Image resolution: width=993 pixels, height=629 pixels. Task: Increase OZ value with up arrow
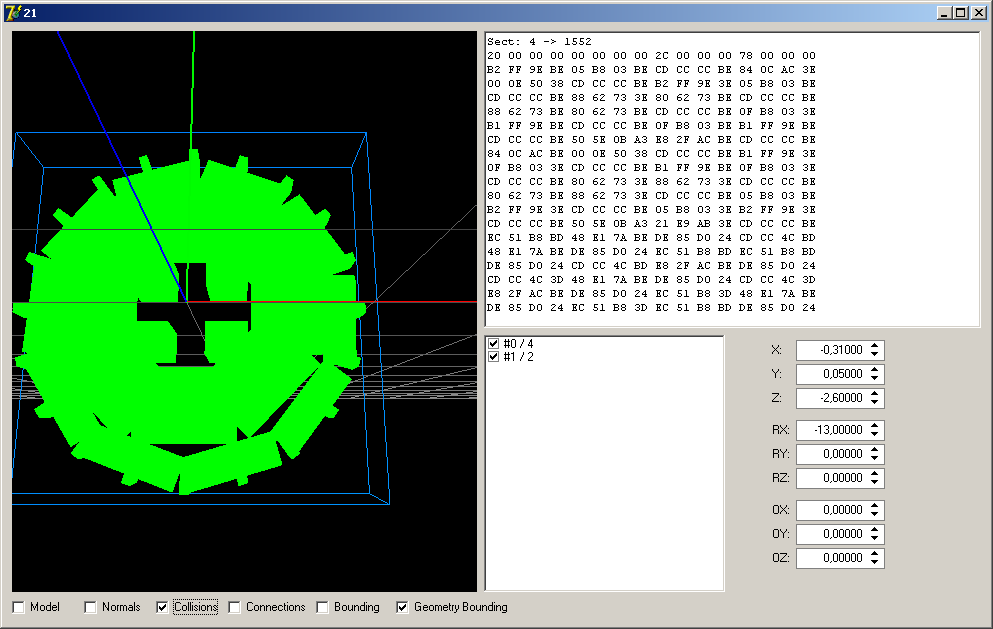pos(875,553)
